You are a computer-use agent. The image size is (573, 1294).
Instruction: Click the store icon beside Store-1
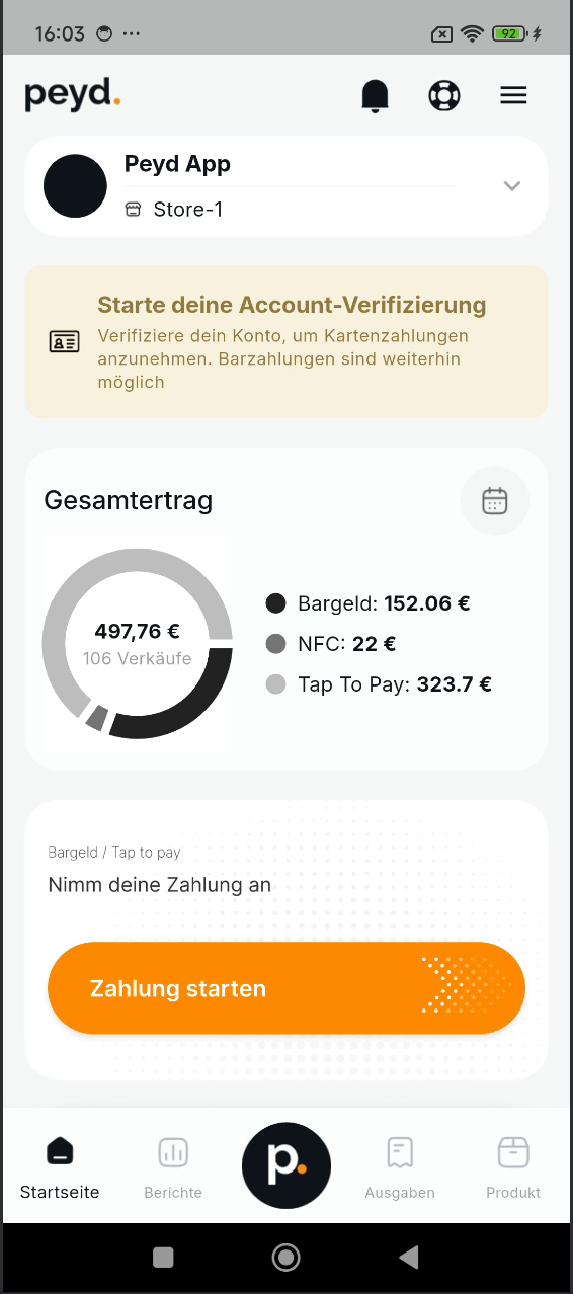click(133, 209)
